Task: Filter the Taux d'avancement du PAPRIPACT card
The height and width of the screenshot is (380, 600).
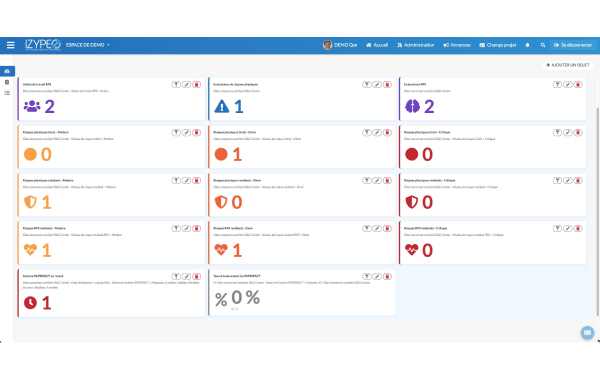Action: coord(367,276)
